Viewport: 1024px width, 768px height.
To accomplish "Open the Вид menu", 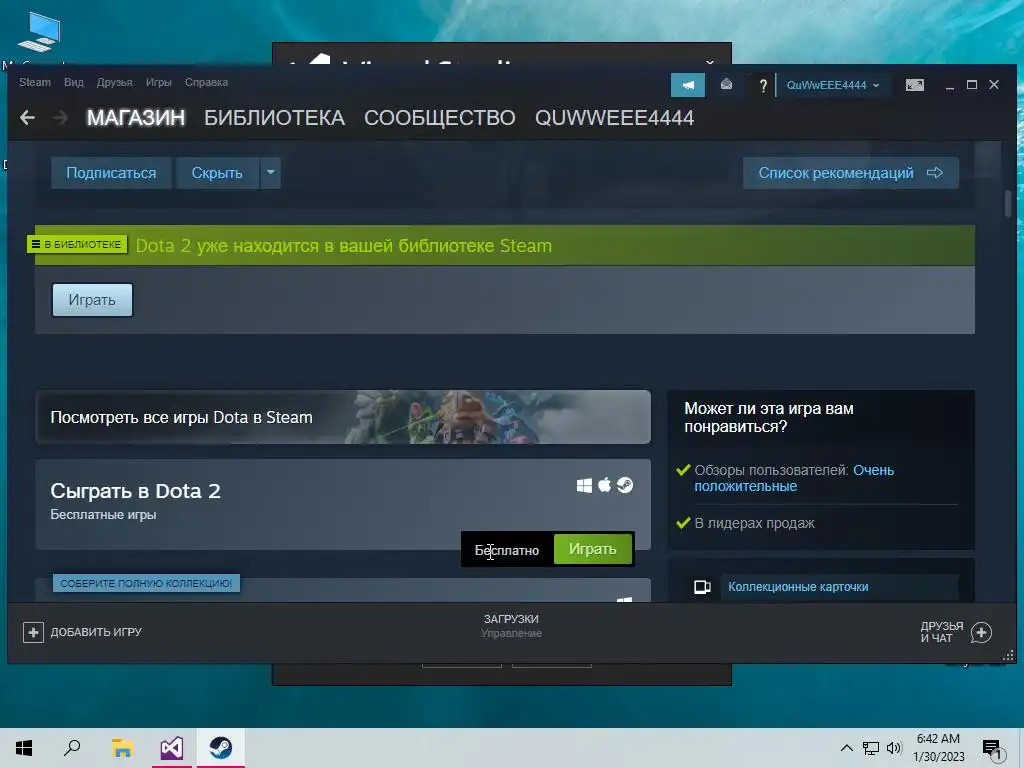I will (74, 82).
